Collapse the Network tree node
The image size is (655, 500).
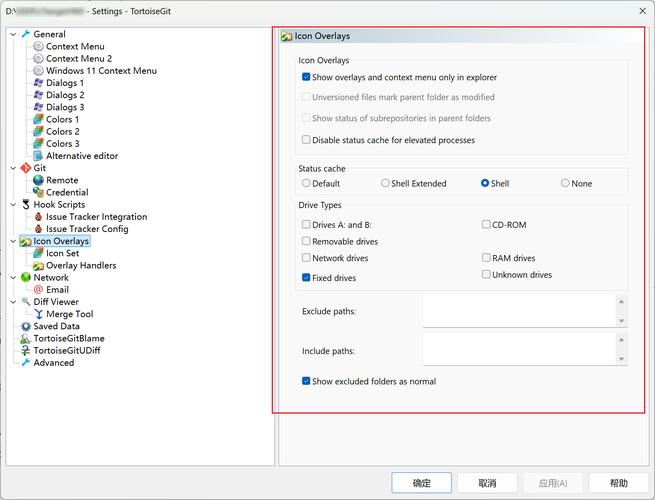tap(13, 277)
